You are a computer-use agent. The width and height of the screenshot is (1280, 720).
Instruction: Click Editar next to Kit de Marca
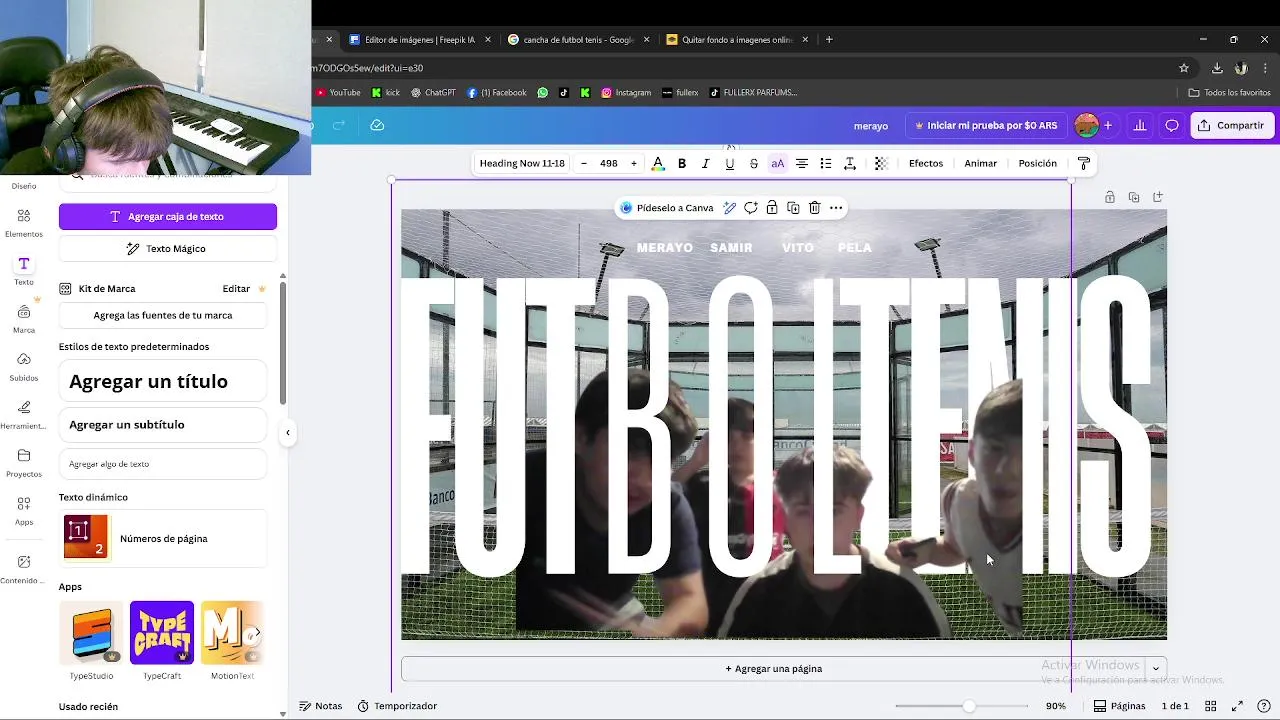point(236,288)
